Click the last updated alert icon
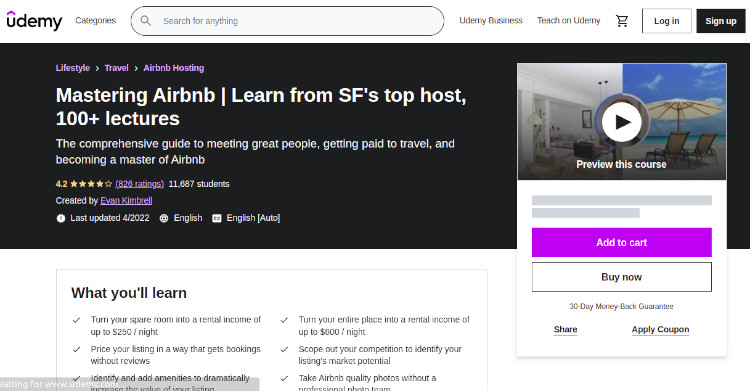The image size is (750, 391). click(x=61, y=218)
